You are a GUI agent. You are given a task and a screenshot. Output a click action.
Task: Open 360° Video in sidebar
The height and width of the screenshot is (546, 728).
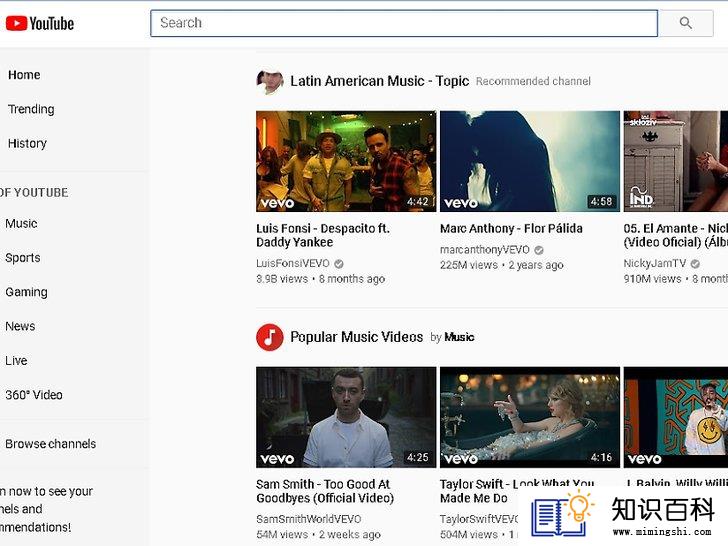click(x=34, y=395)
